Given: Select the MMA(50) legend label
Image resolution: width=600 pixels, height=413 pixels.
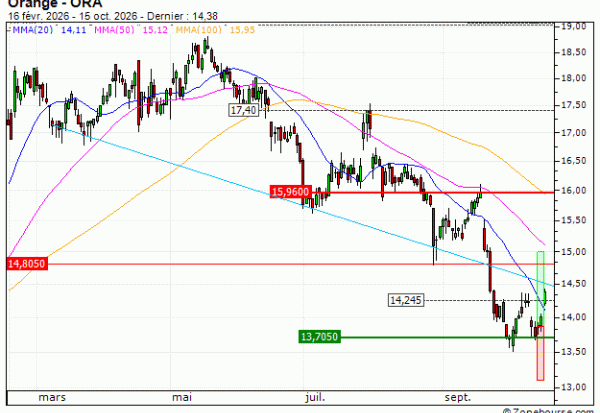Looking at the screenshot, I should 114,30.
